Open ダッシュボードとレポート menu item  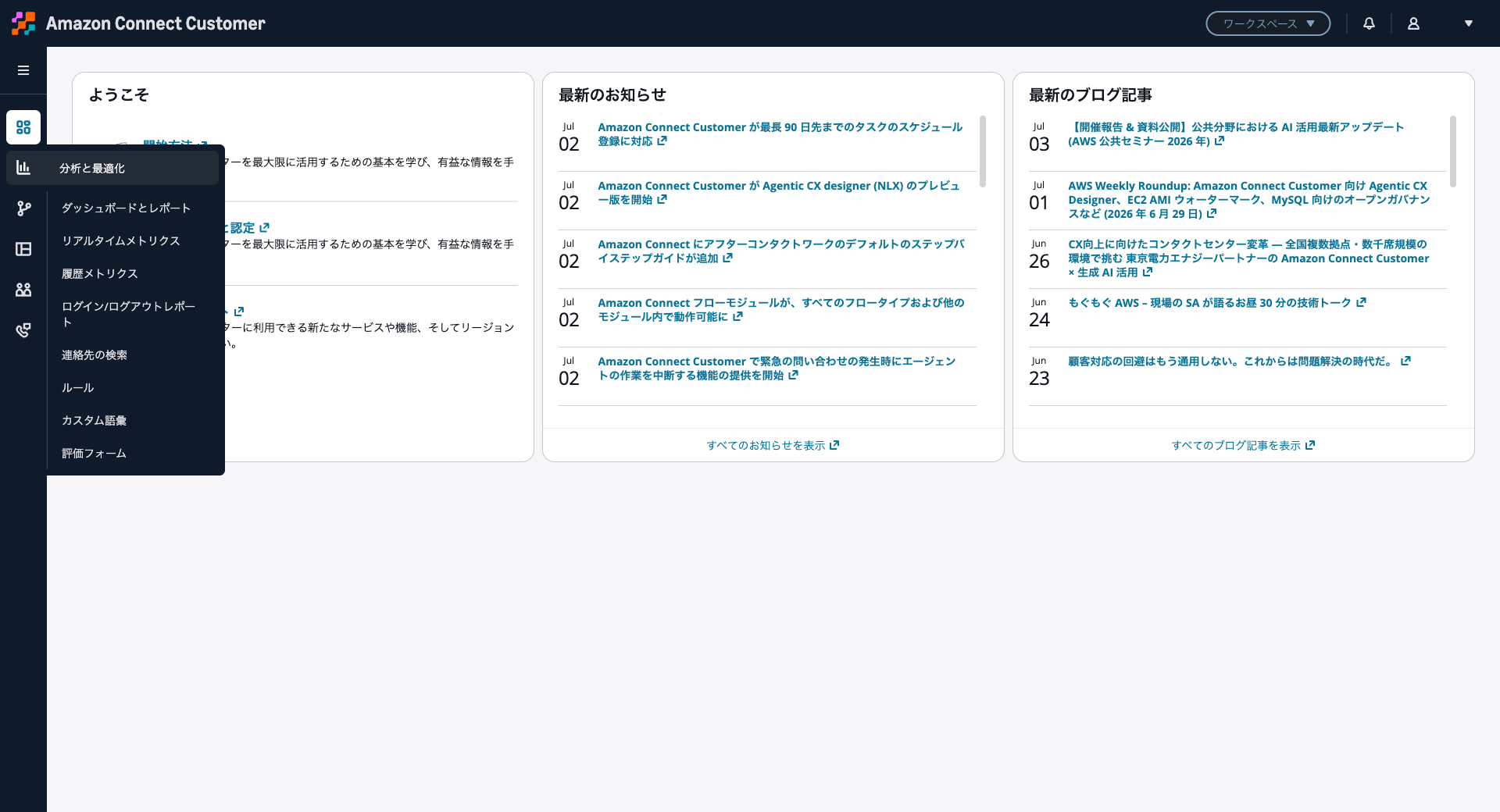127,208
